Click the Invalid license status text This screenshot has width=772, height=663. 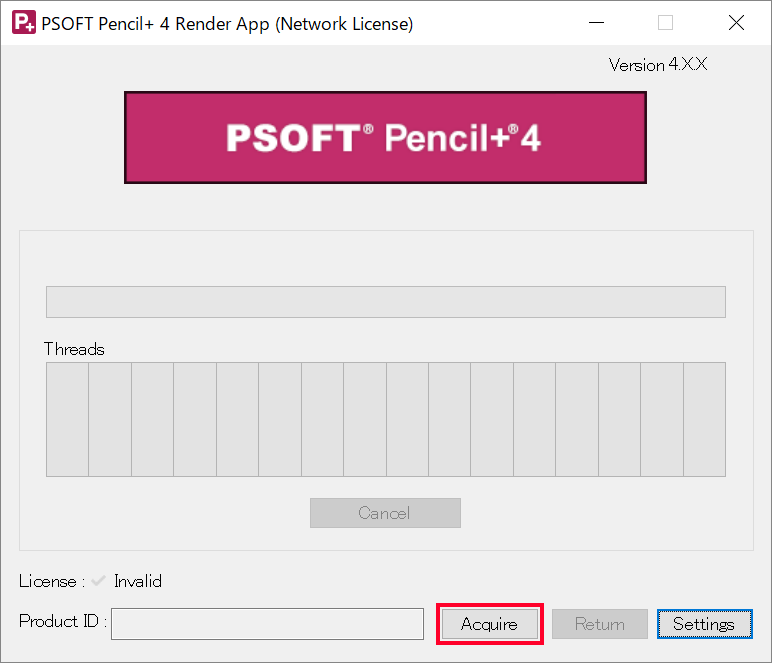pos(138,581)
